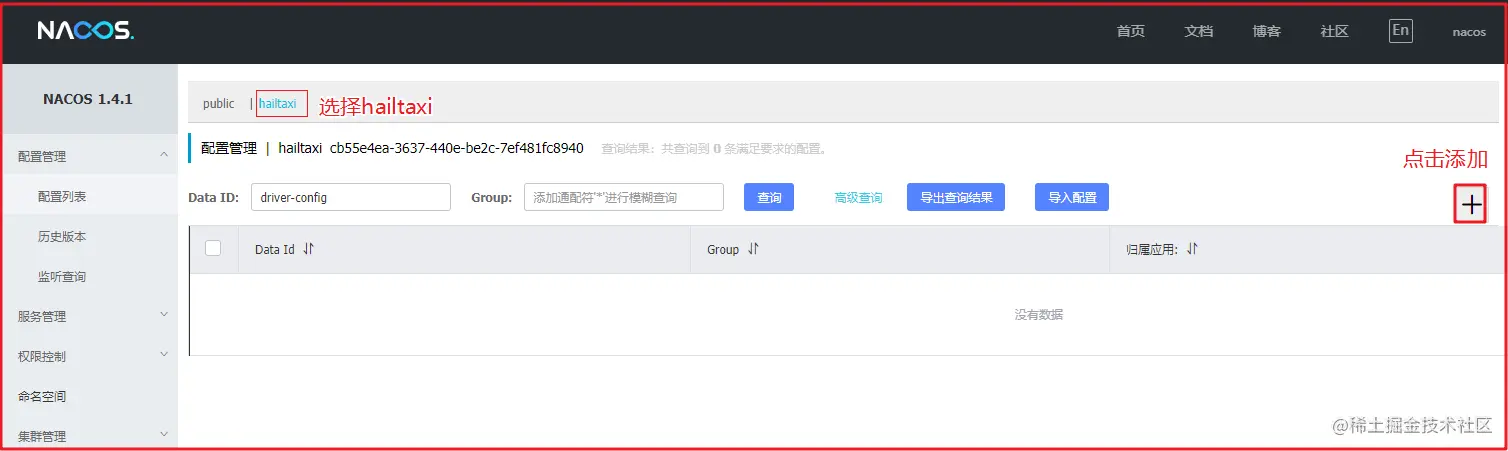This screenshot has height=451, width=1508.
Task: Go to 首页 in top navigation
Action: click(x=1131, y=31)
